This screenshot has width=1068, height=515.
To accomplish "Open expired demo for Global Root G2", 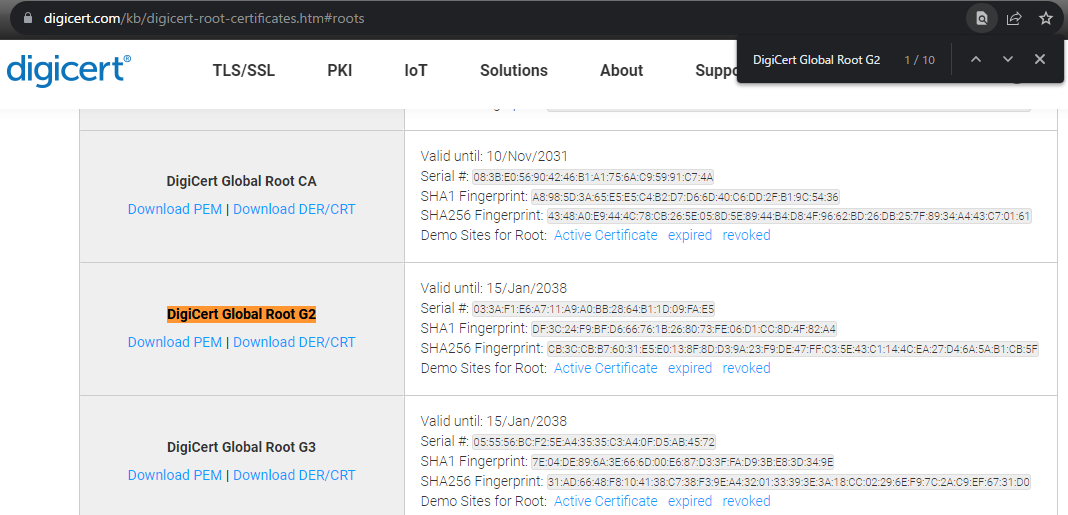I will tap(690, 369).
